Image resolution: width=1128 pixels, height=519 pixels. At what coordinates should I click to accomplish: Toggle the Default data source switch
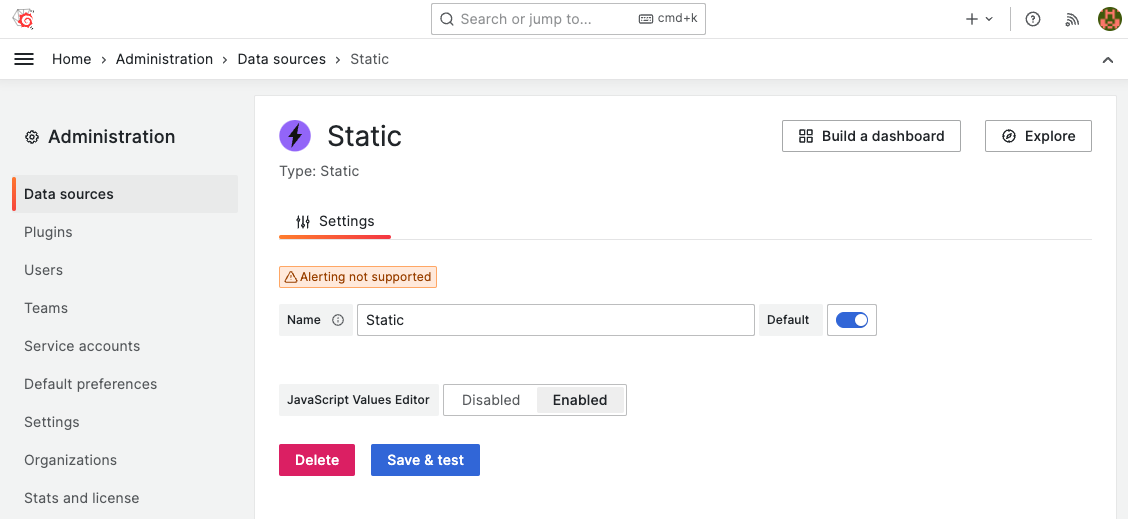point(852,320)
